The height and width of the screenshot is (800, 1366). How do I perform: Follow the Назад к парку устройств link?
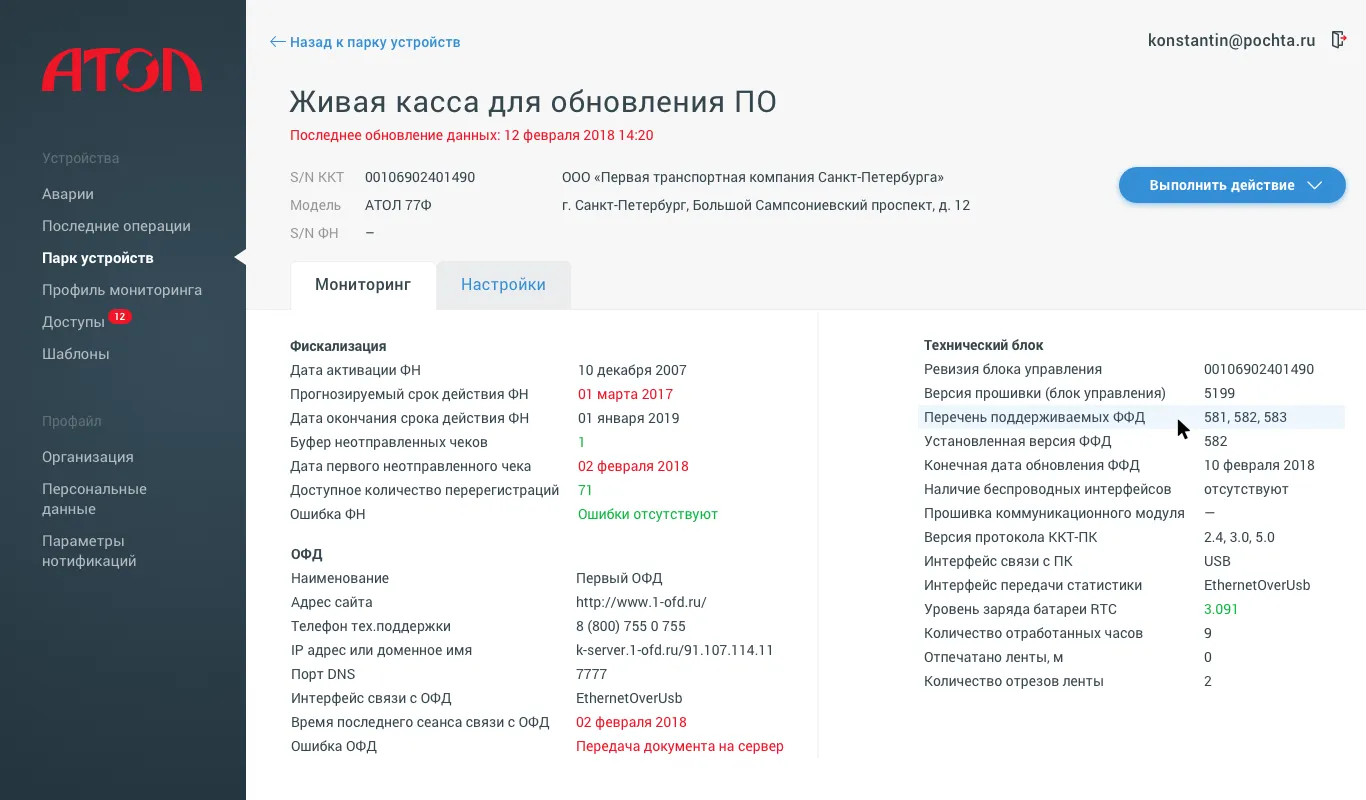click(375, 42)
